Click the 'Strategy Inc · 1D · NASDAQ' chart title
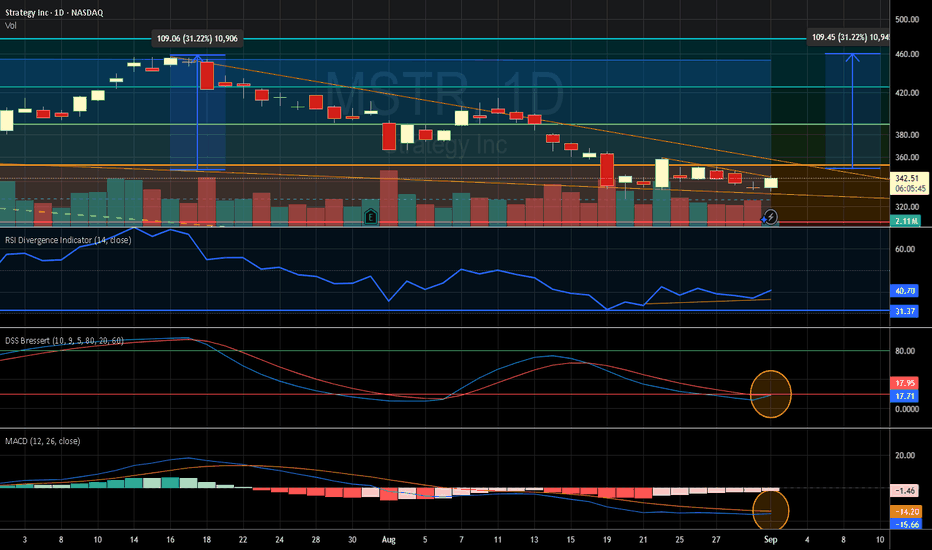 click(x=54, y=12)
